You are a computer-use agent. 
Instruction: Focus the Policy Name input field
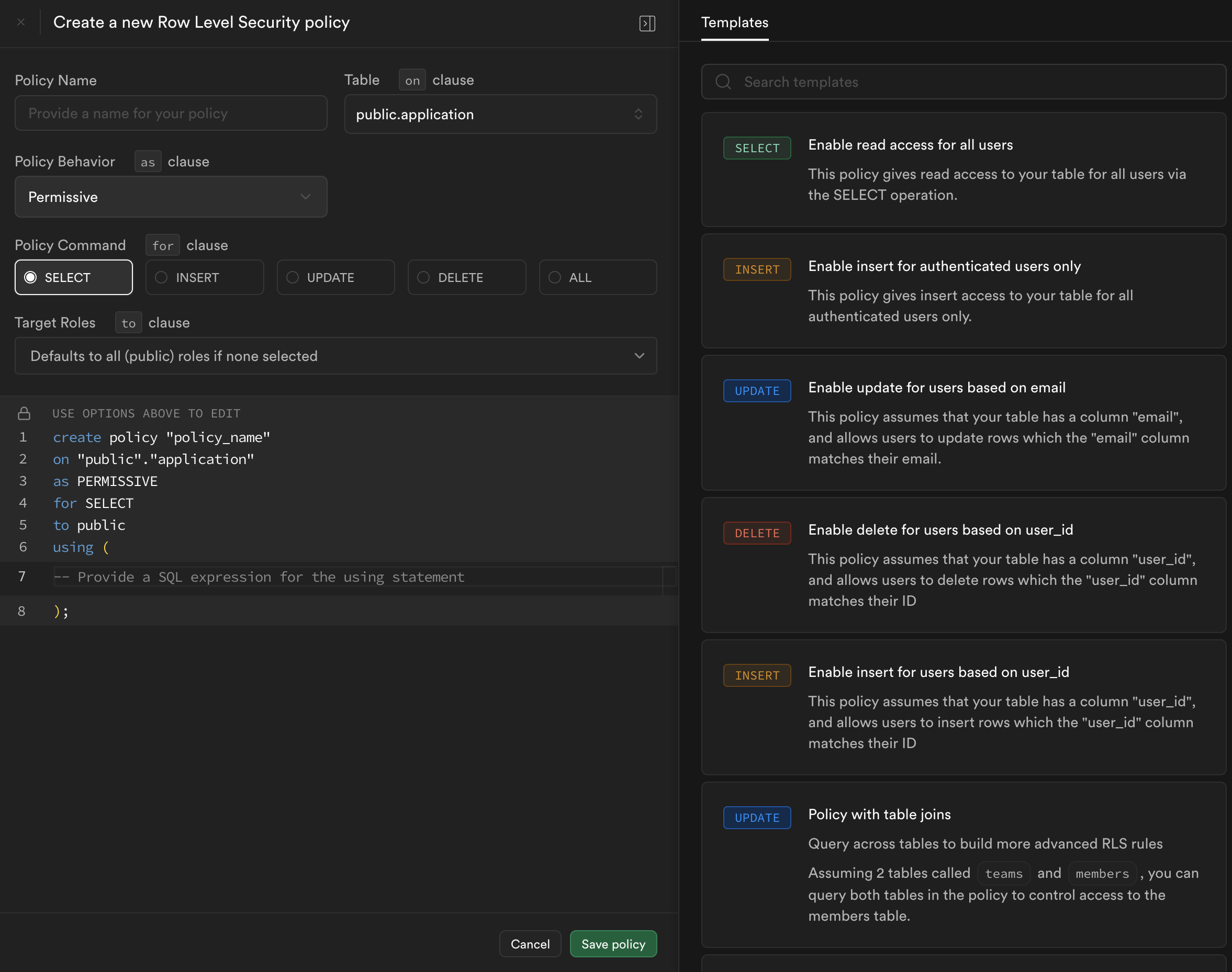[171, 113]
